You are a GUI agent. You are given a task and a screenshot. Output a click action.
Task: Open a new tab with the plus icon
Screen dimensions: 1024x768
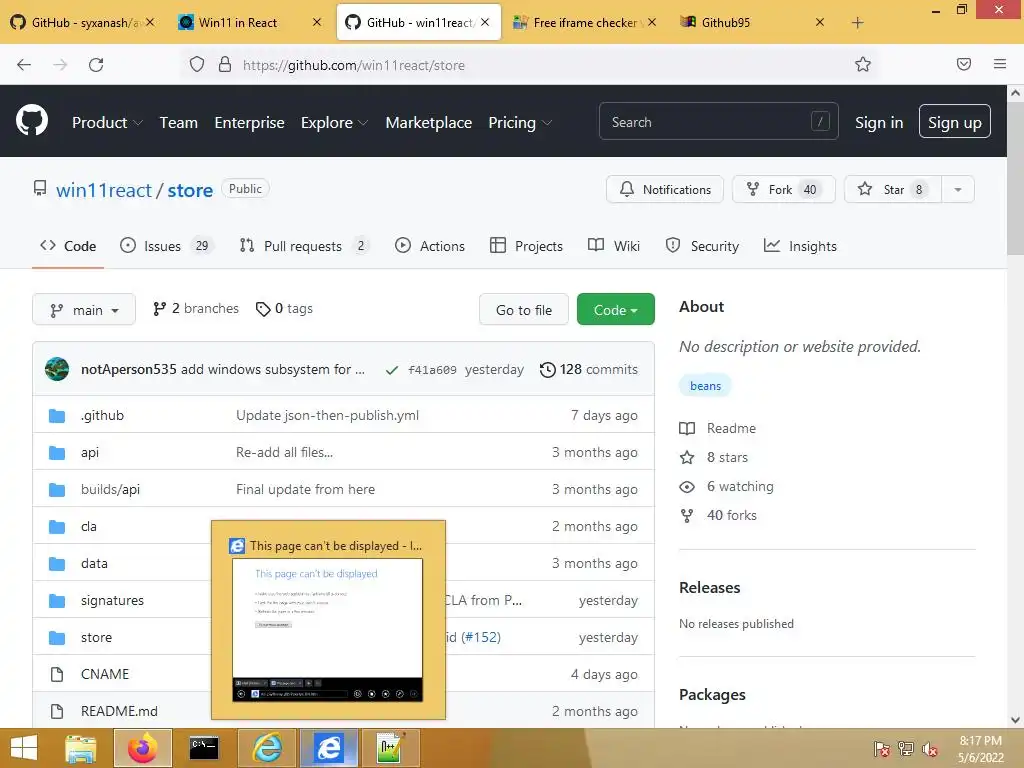point(857,23)
